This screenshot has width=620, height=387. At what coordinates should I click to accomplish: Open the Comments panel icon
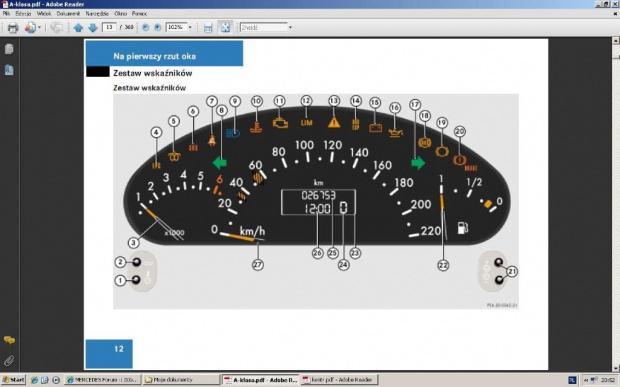(9, 340)
